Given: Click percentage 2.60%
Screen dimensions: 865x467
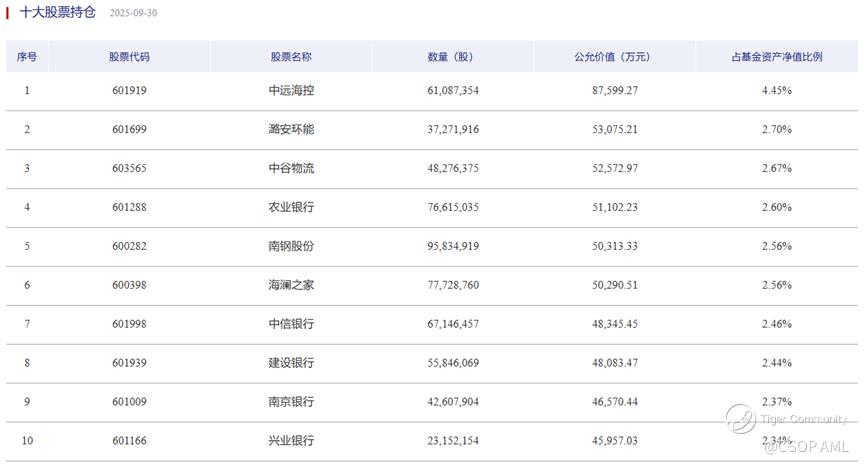Looking at the screenshot, I should coord(777,207).
